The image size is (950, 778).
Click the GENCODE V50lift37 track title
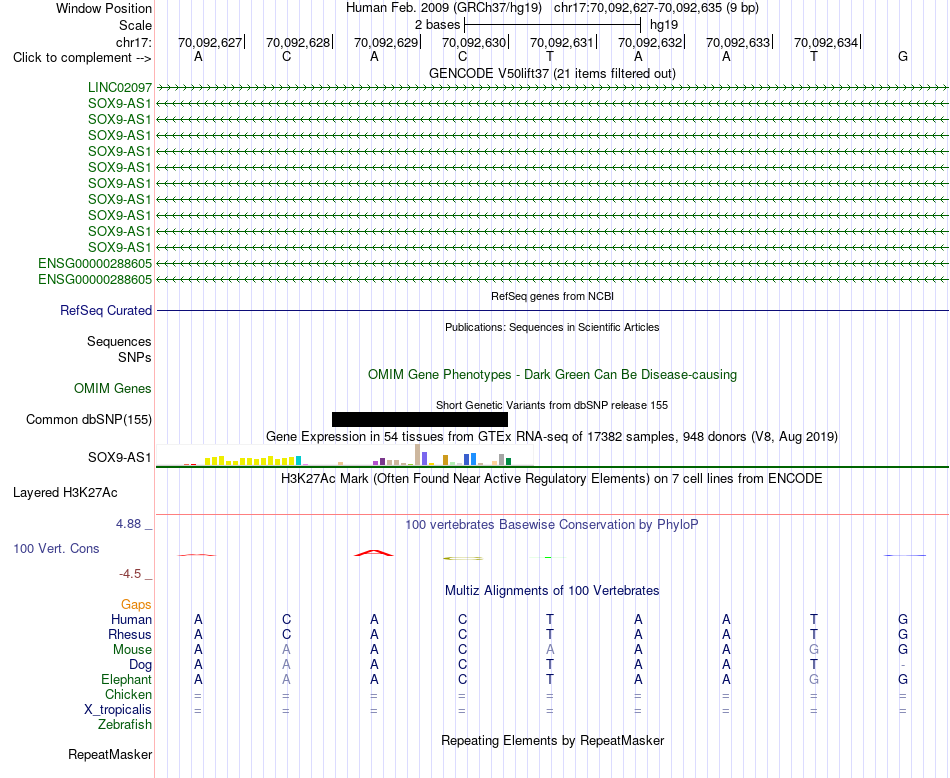click(x=552, y=73)
